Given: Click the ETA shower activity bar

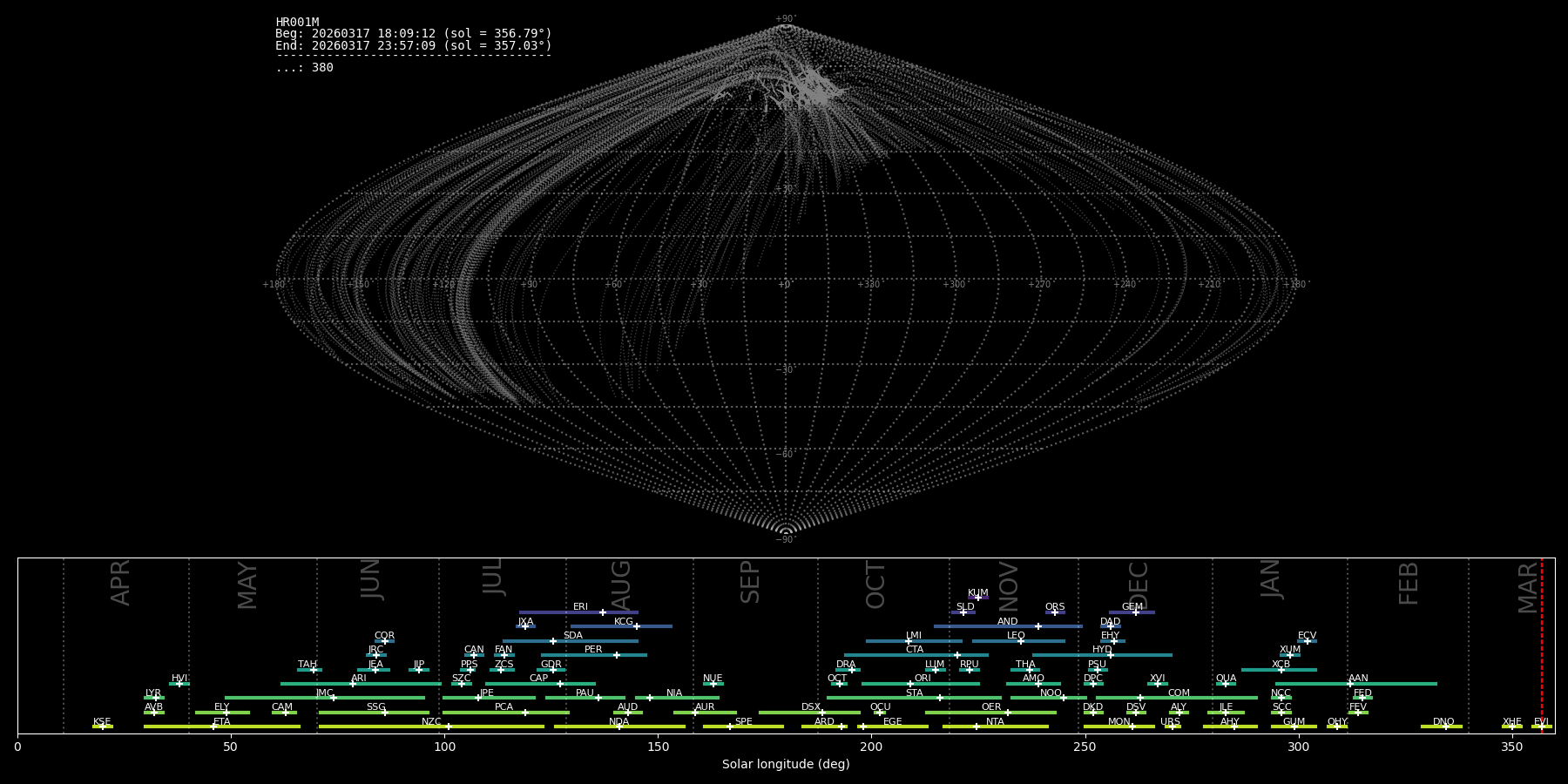Looking at the screenshot, I should click(222, 727).
